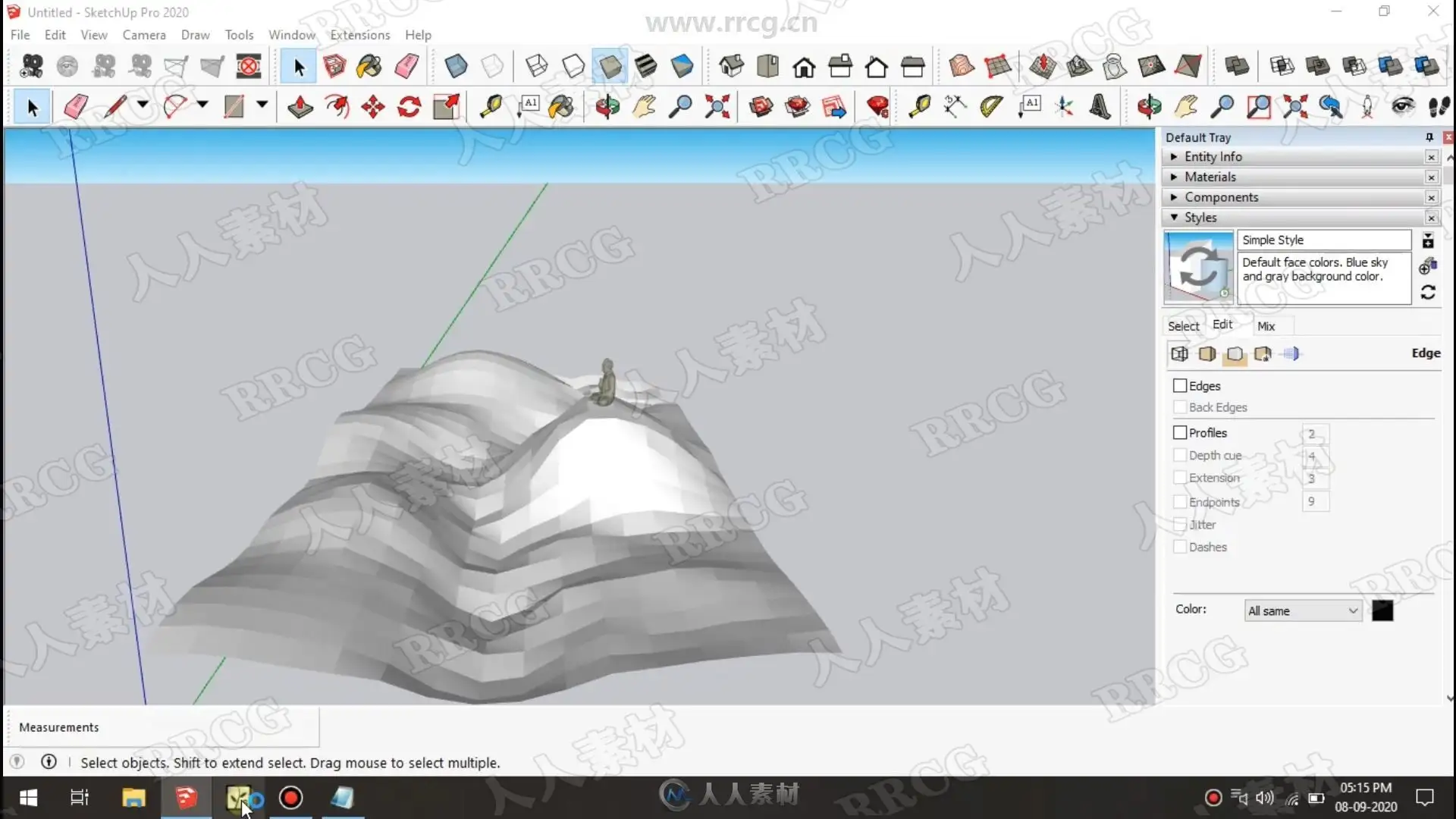Open the Extensions menu
The image size is (1456, 819).
(x=359, y=35)
